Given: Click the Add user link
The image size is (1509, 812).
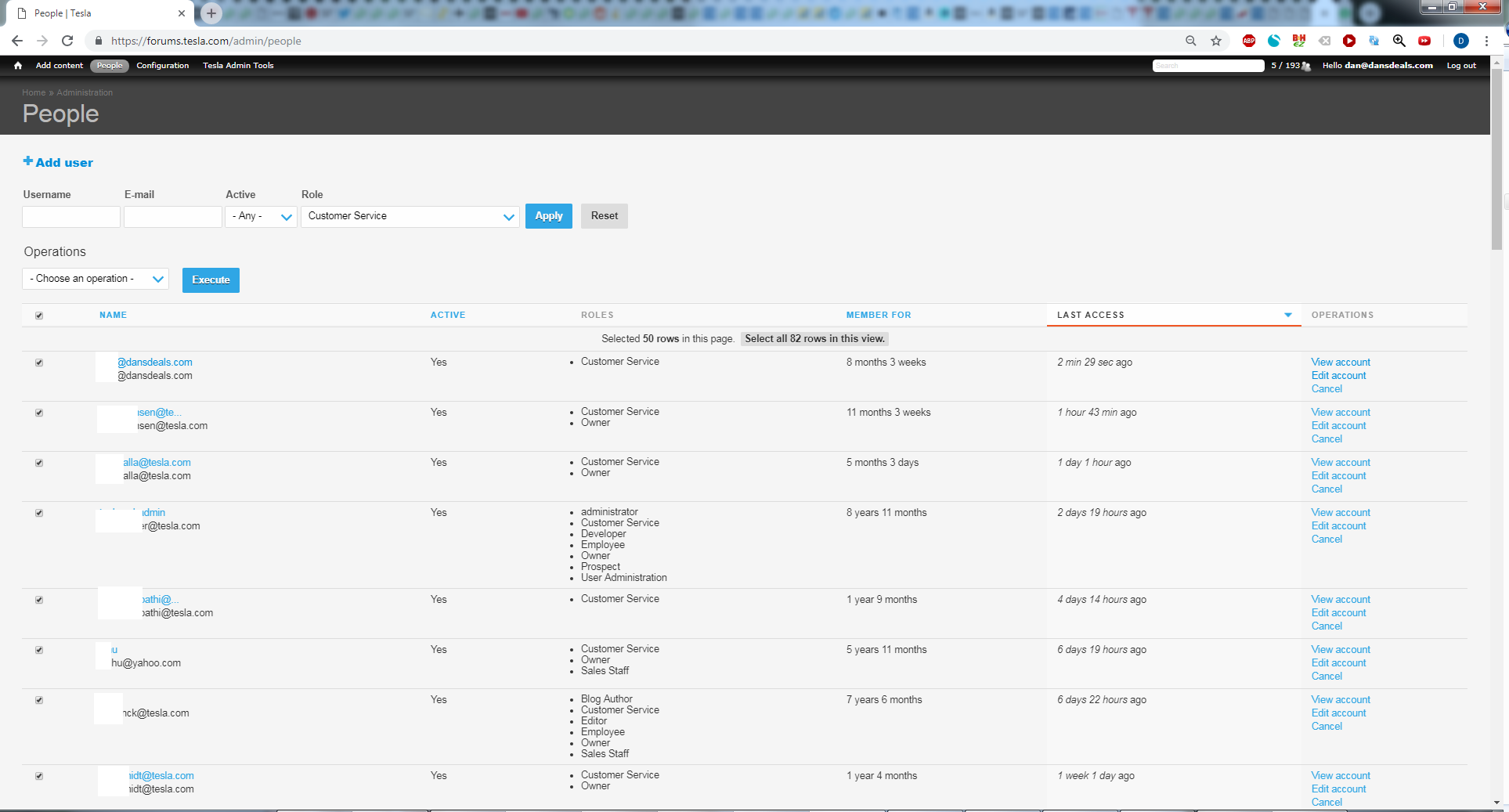Looking at the screenshot, I should 64,163.
